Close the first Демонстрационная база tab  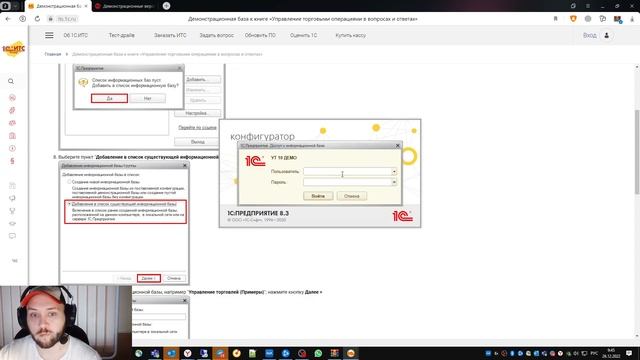[x=86, y=6]
